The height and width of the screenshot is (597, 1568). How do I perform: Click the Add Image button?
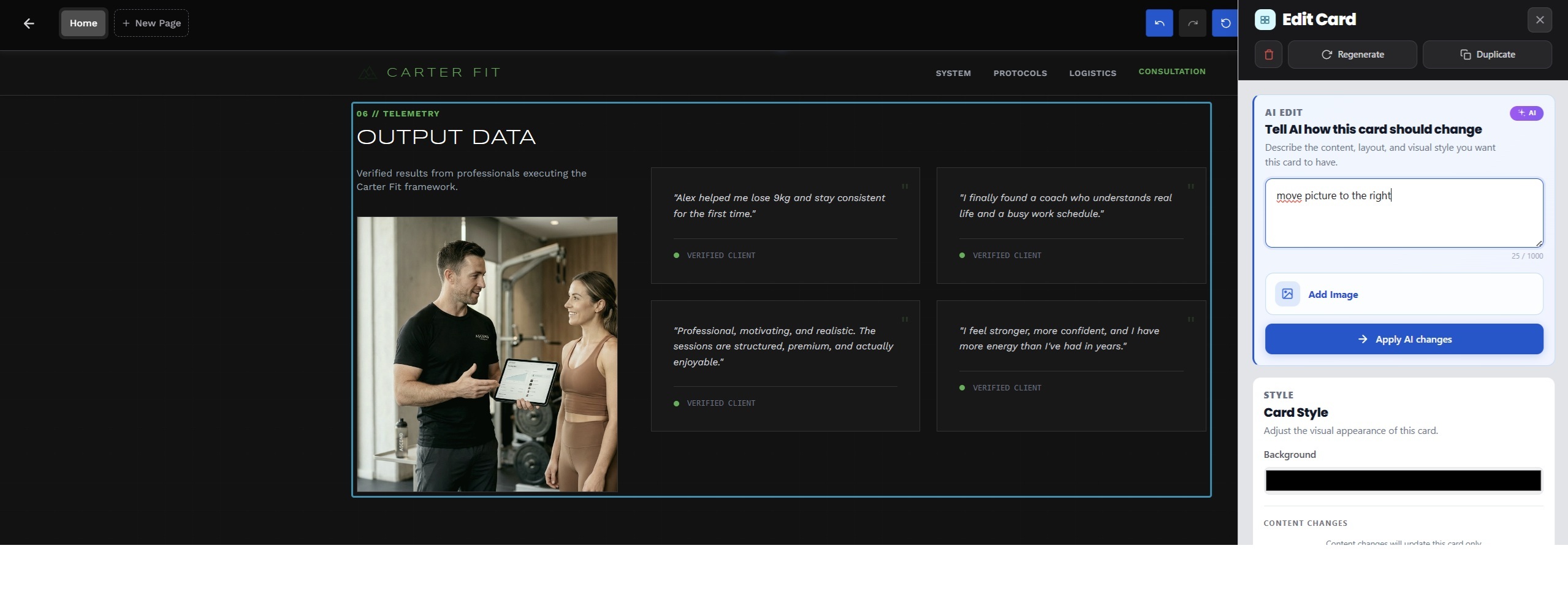[1404, 294]
